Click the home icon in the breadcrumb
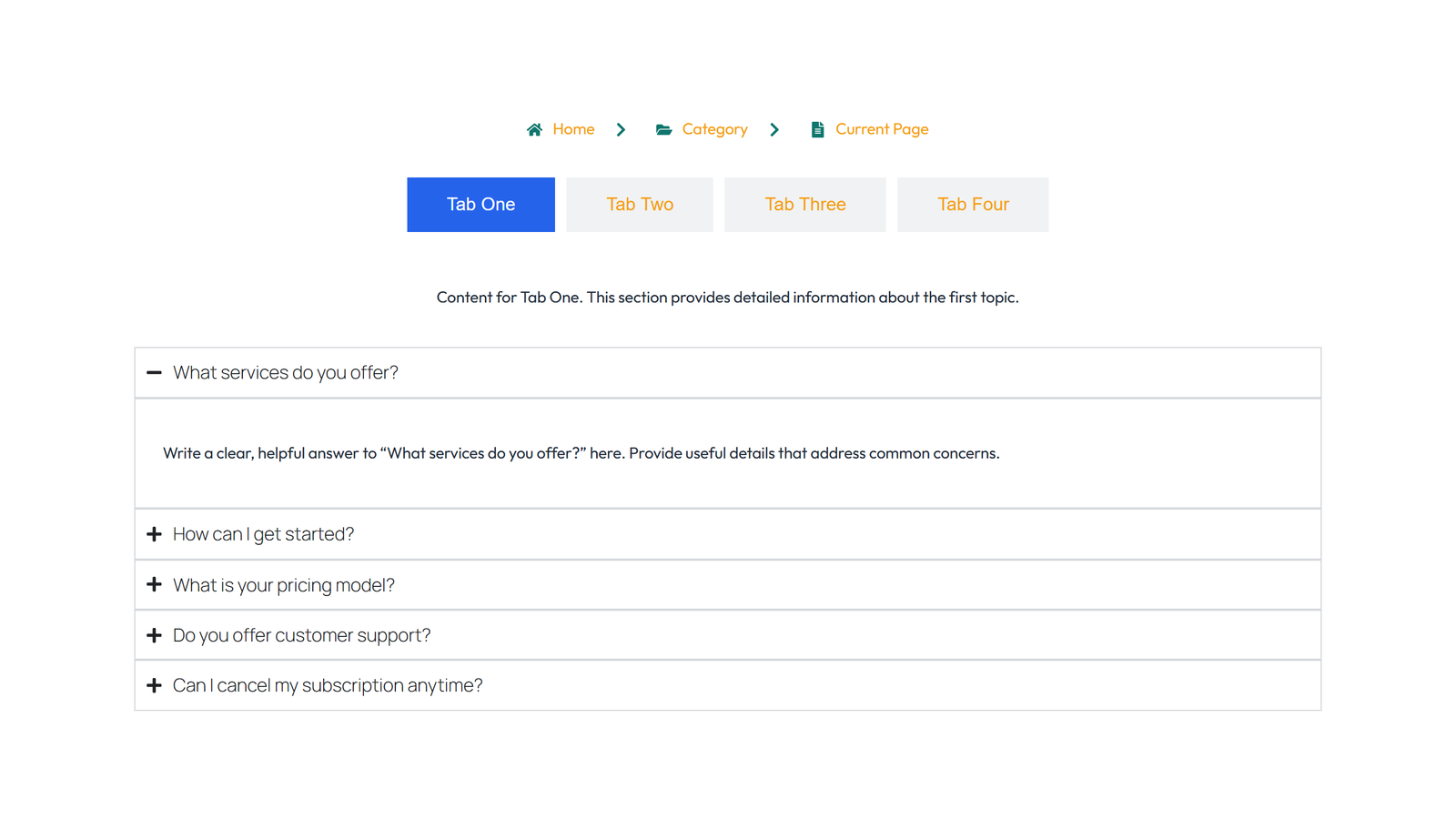The height and width of the screenshot is (819, 1456). (x=534, y=129)
